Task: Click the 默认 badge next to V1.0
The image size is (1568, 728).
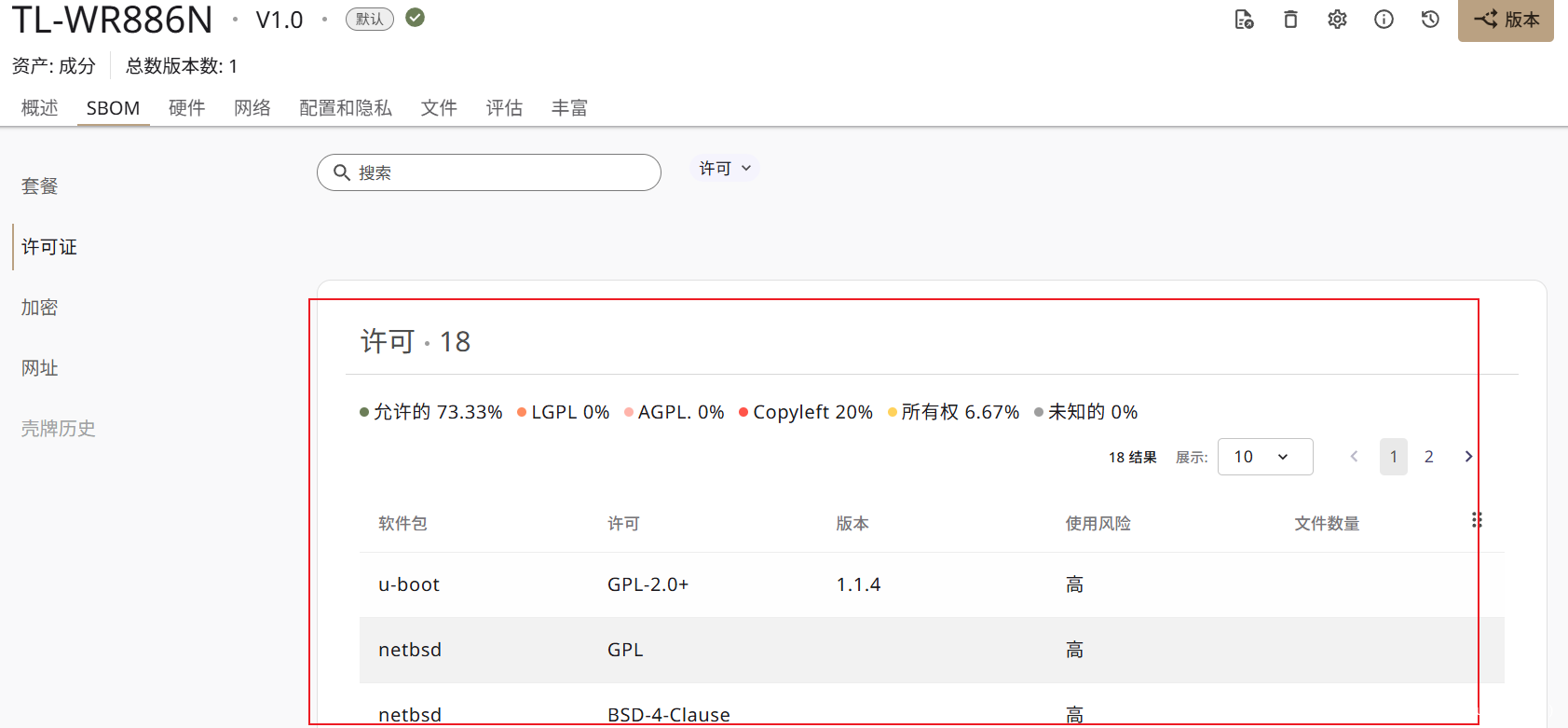Action: (370, 20)
